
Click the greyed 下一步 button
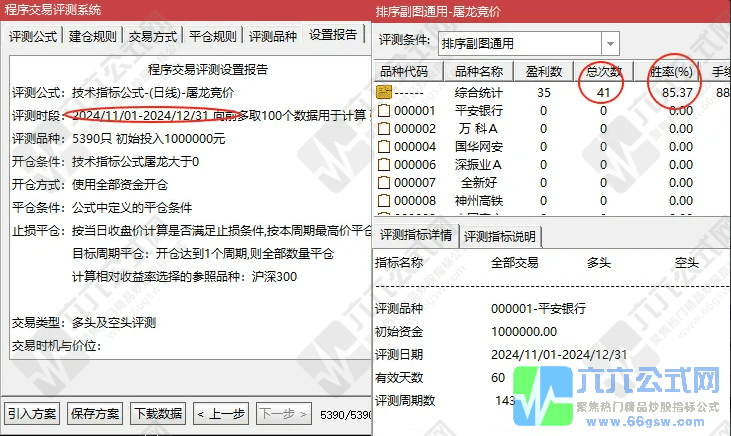click(x=284, y=414)
